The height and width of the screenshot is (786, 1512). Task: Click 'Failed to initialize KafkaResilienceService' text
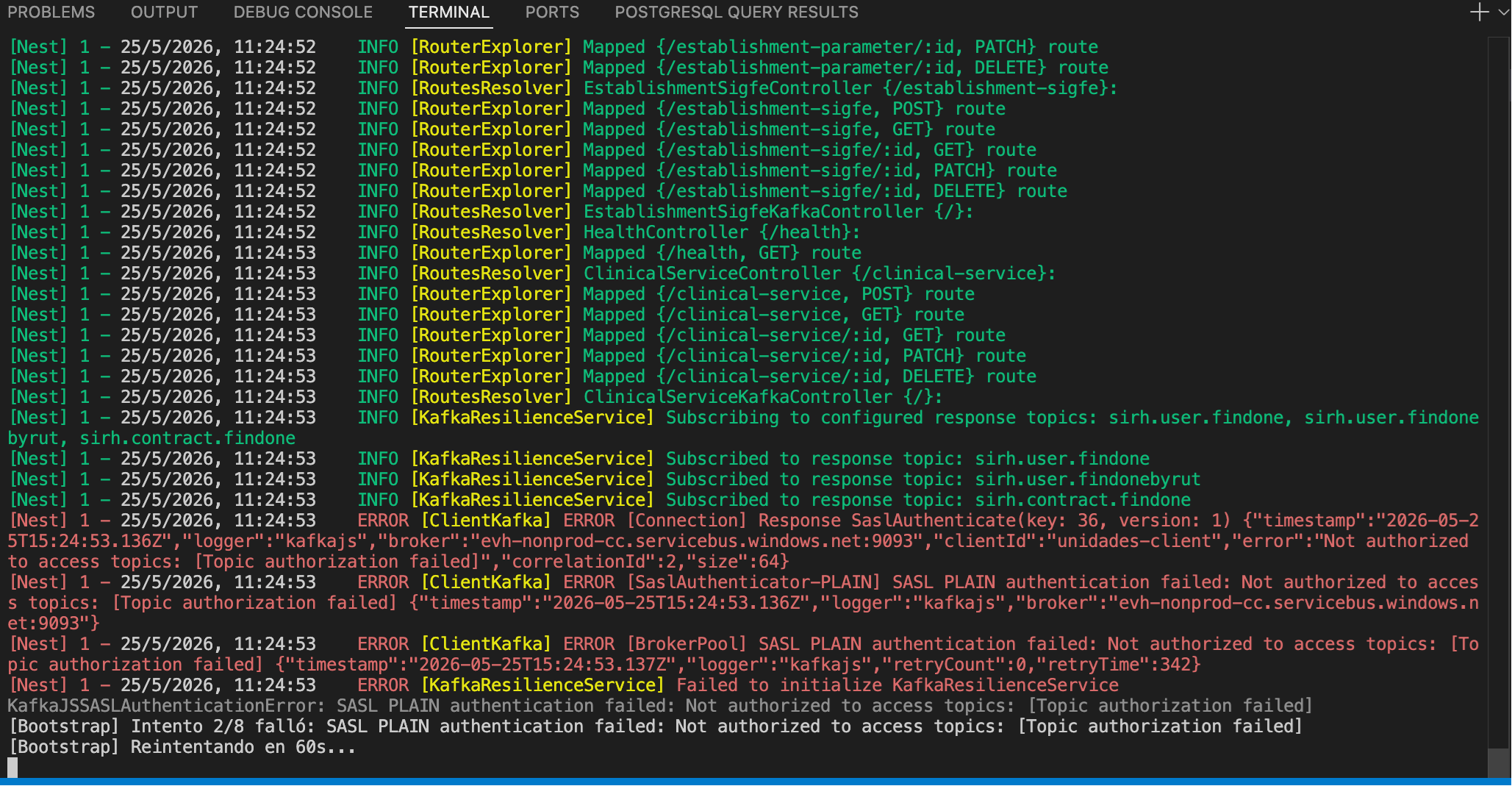click(x=897, y=685)
